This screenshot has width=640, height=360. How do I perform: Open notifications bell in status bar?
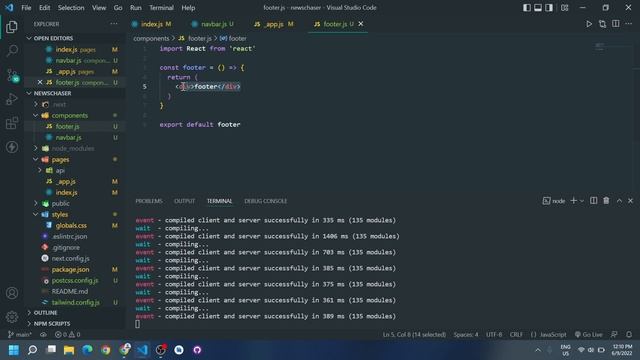[629, 335]
